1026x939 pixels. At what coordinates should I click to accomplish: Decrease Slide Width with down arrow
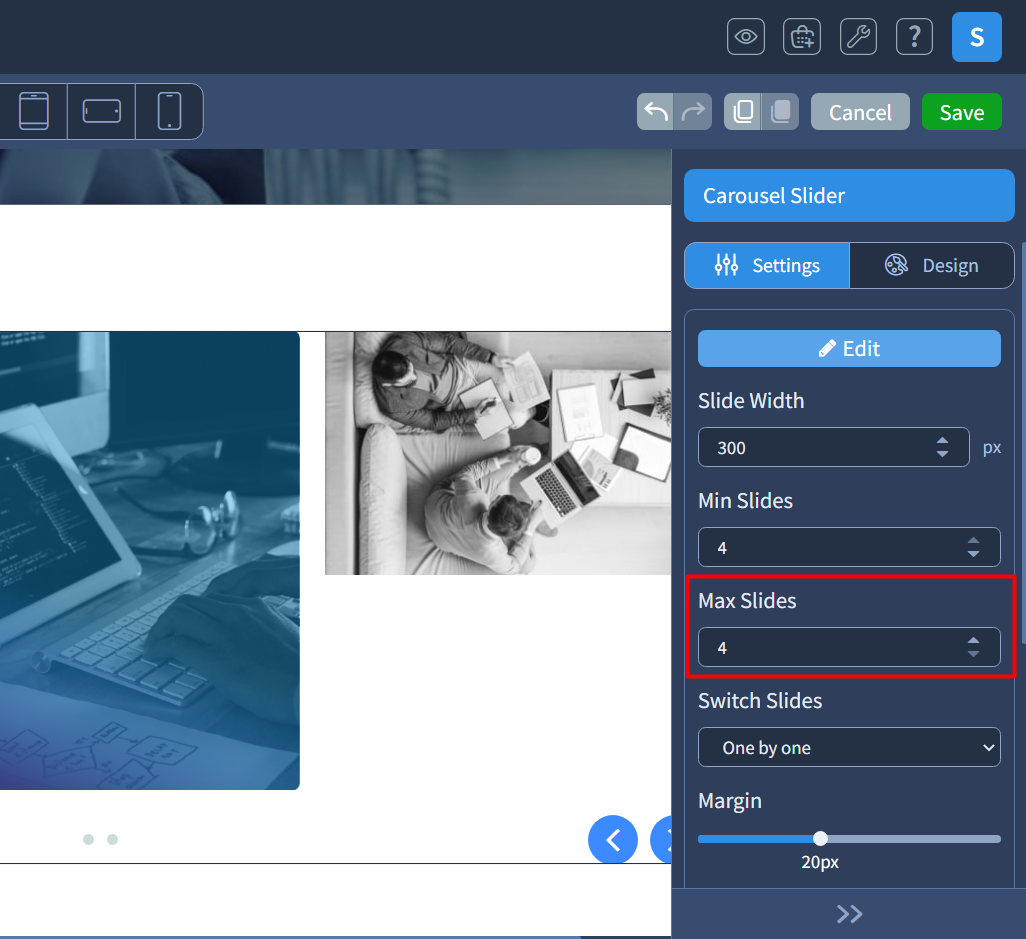[x=942, y=454]
